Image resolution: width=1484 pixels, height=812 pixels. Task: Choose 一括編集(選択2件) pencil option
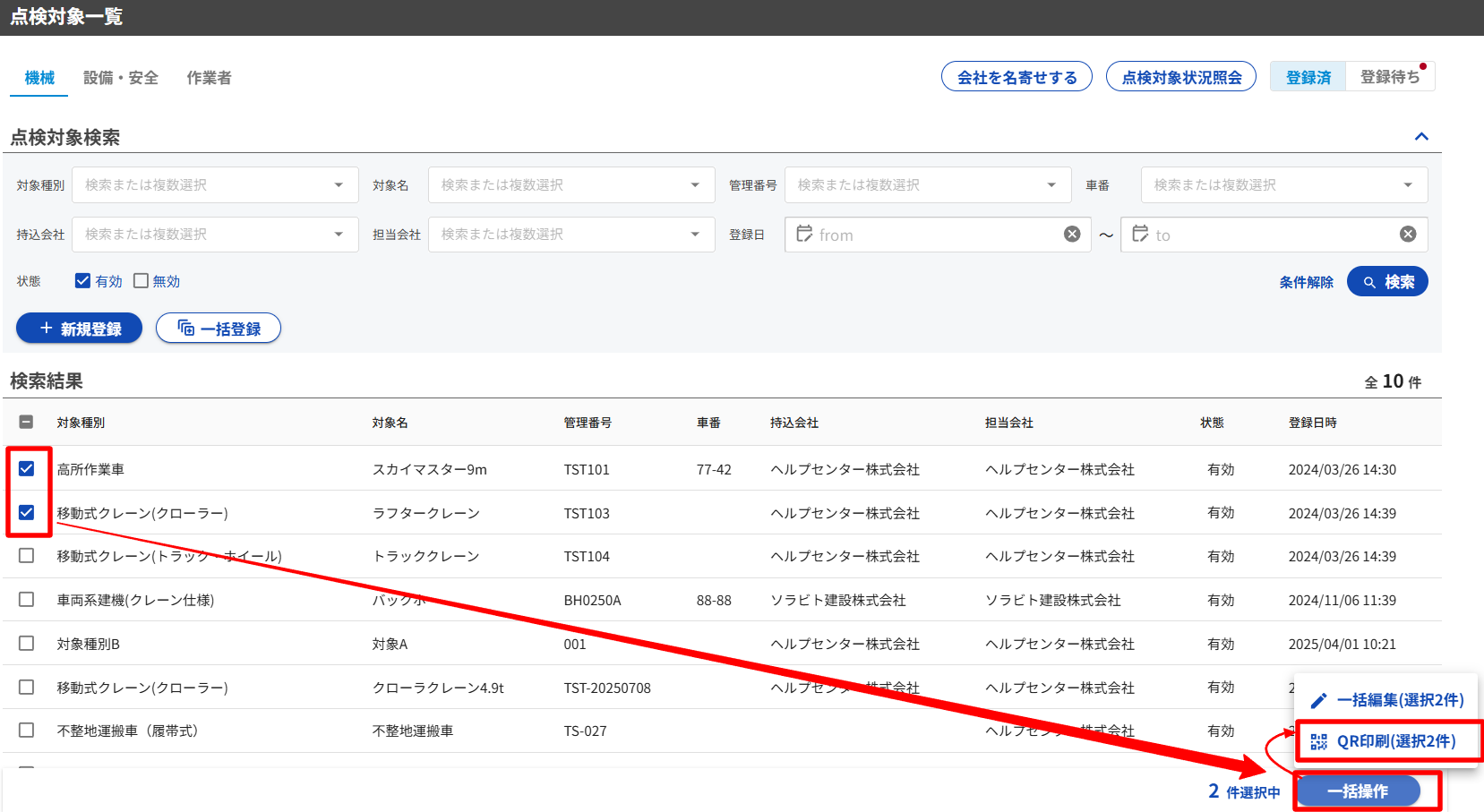click(x=1387, y=700)
